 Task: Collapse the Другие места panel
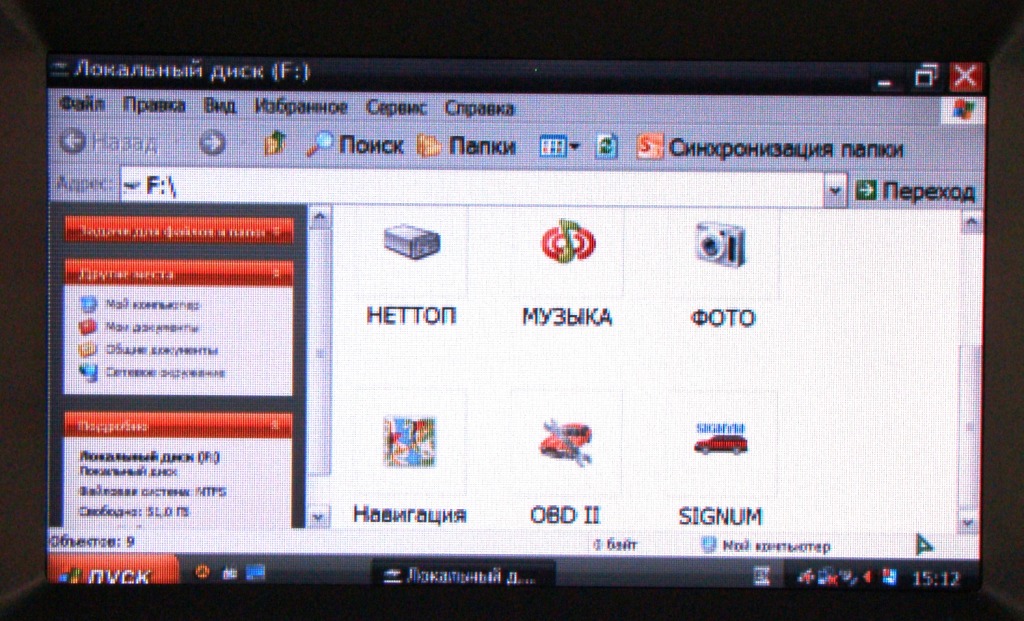(277, 273)
